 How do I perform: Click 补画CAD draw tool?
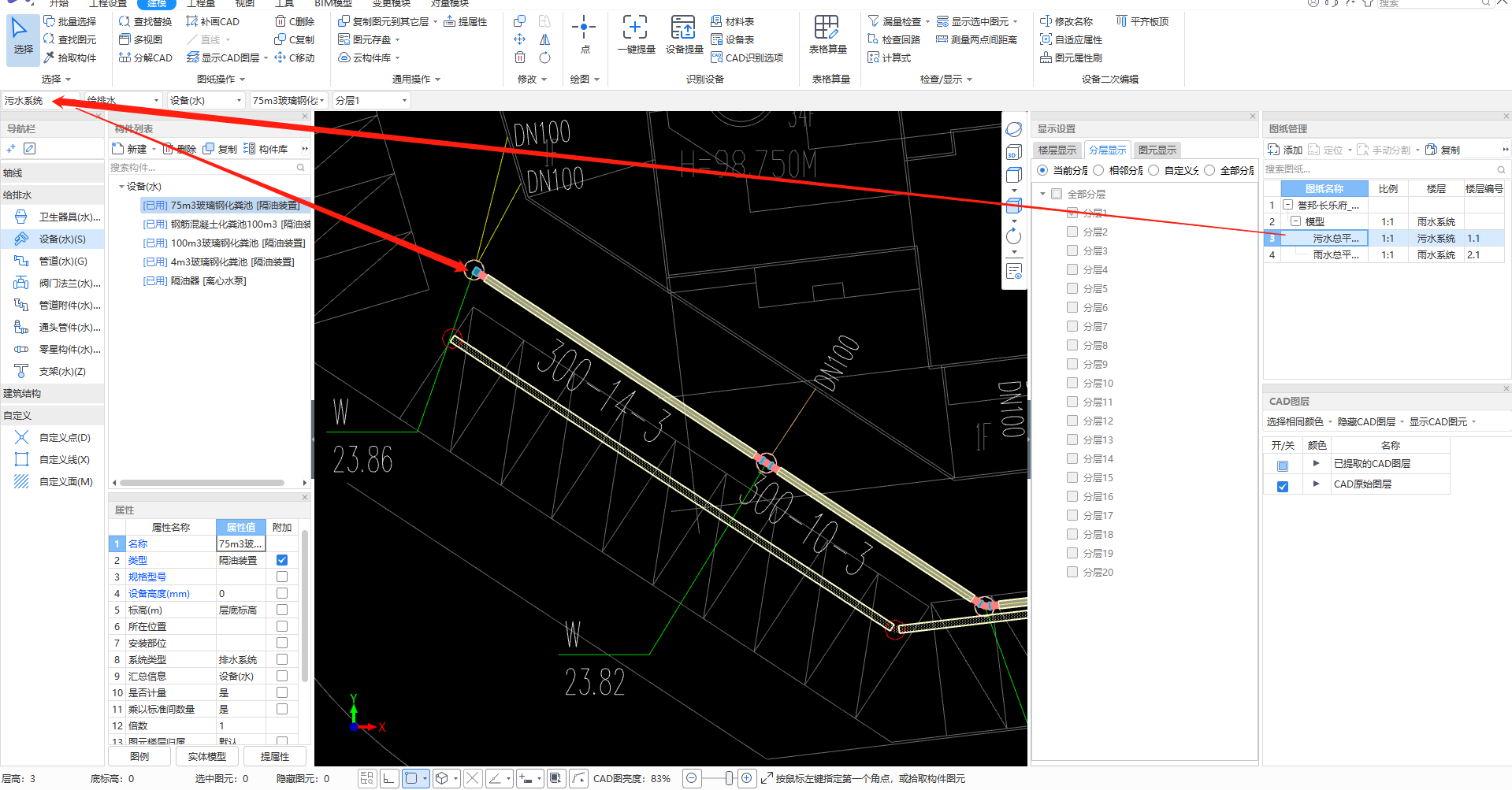click(x=213, y=21)
